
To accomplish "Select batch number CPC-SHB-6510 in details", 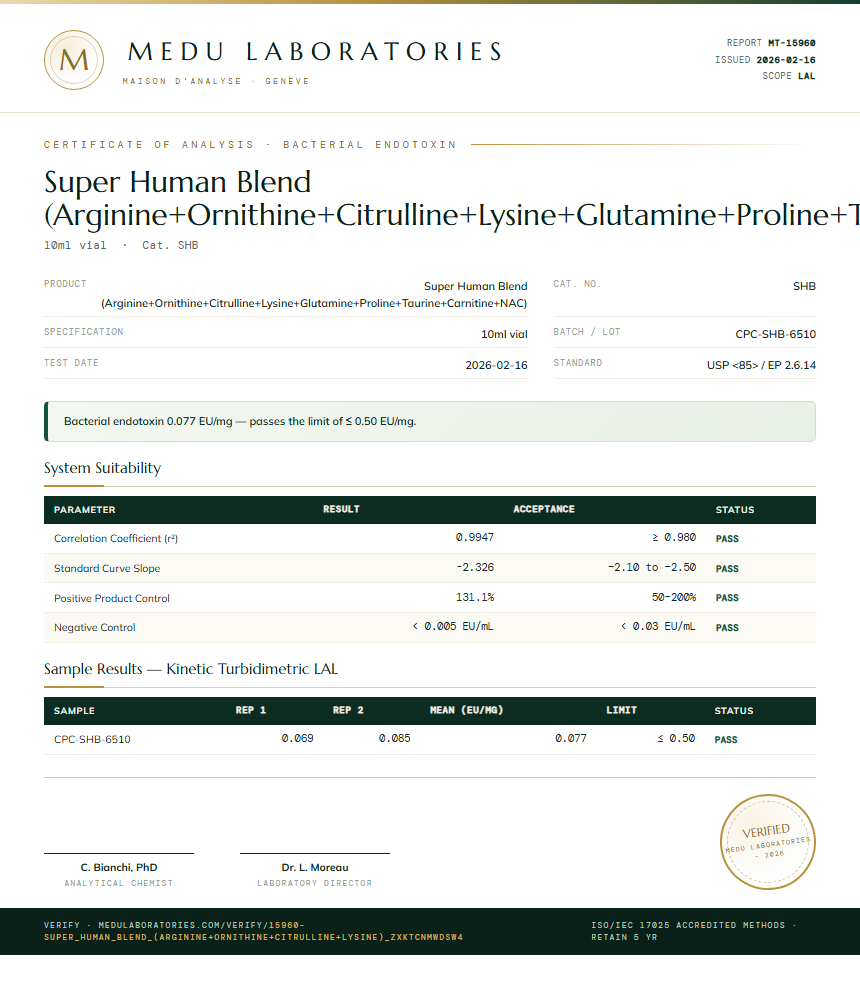I will [x=776, y=334].
